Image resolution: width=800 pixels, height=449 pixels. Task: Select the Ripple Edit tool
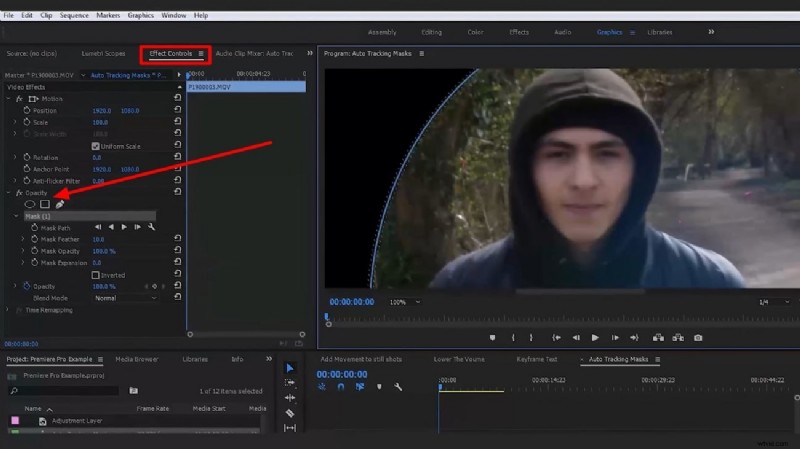click(290, 397)
